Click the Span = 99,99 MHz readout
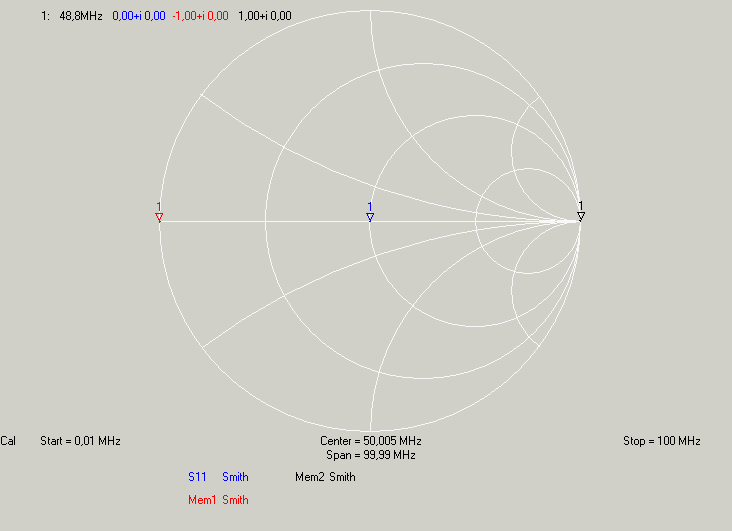 [x=371, y=455]
